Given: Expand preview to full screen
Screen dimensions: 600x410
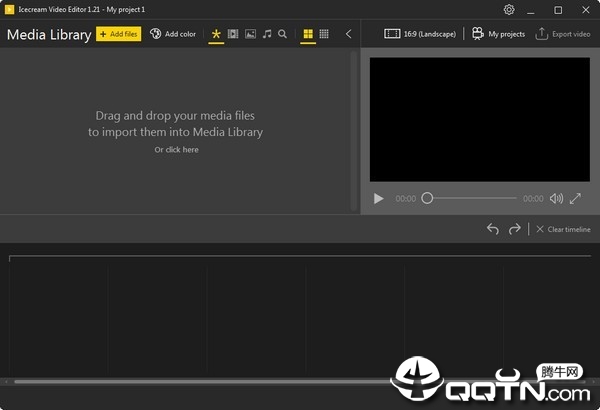Looking at the screenshot, I should [575, 198].
